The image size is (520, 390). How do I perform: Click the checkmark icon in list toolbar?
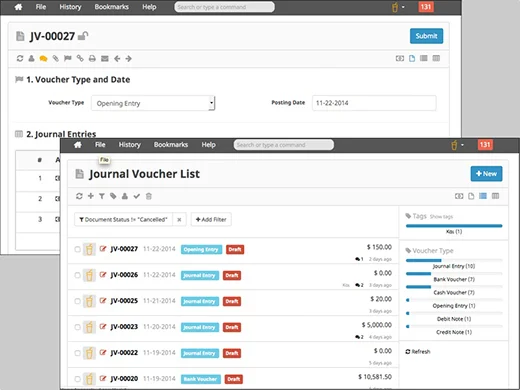point(137,196)
